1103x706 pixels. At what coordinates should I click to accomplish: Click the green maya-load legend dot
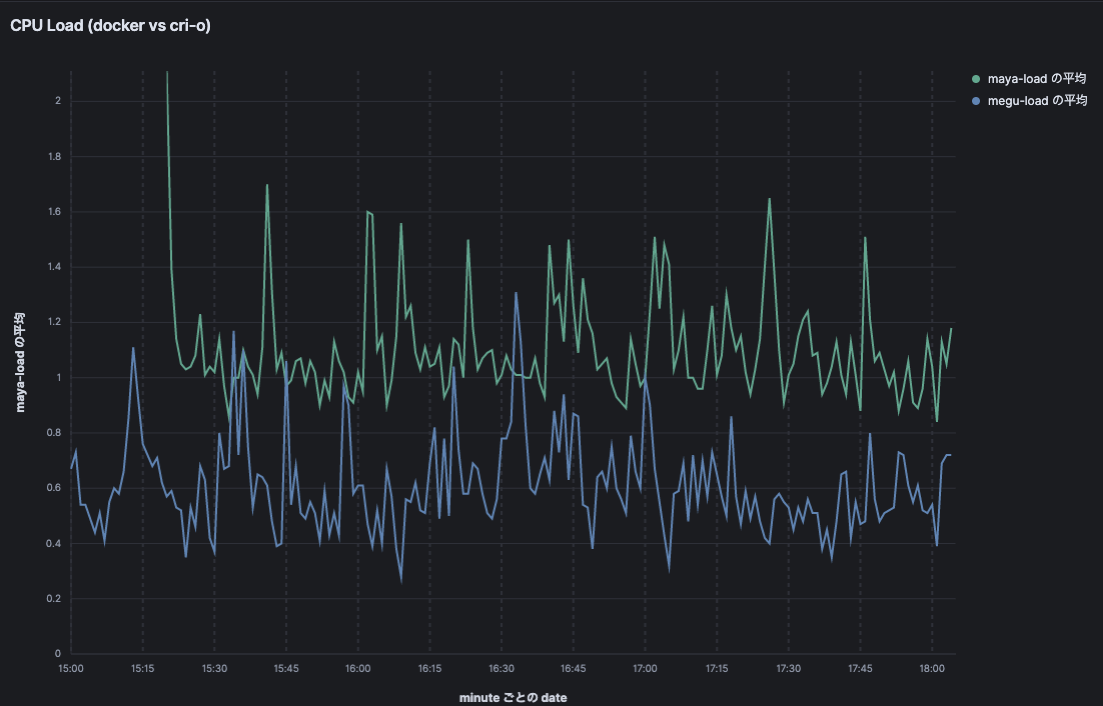coord(976,79)
